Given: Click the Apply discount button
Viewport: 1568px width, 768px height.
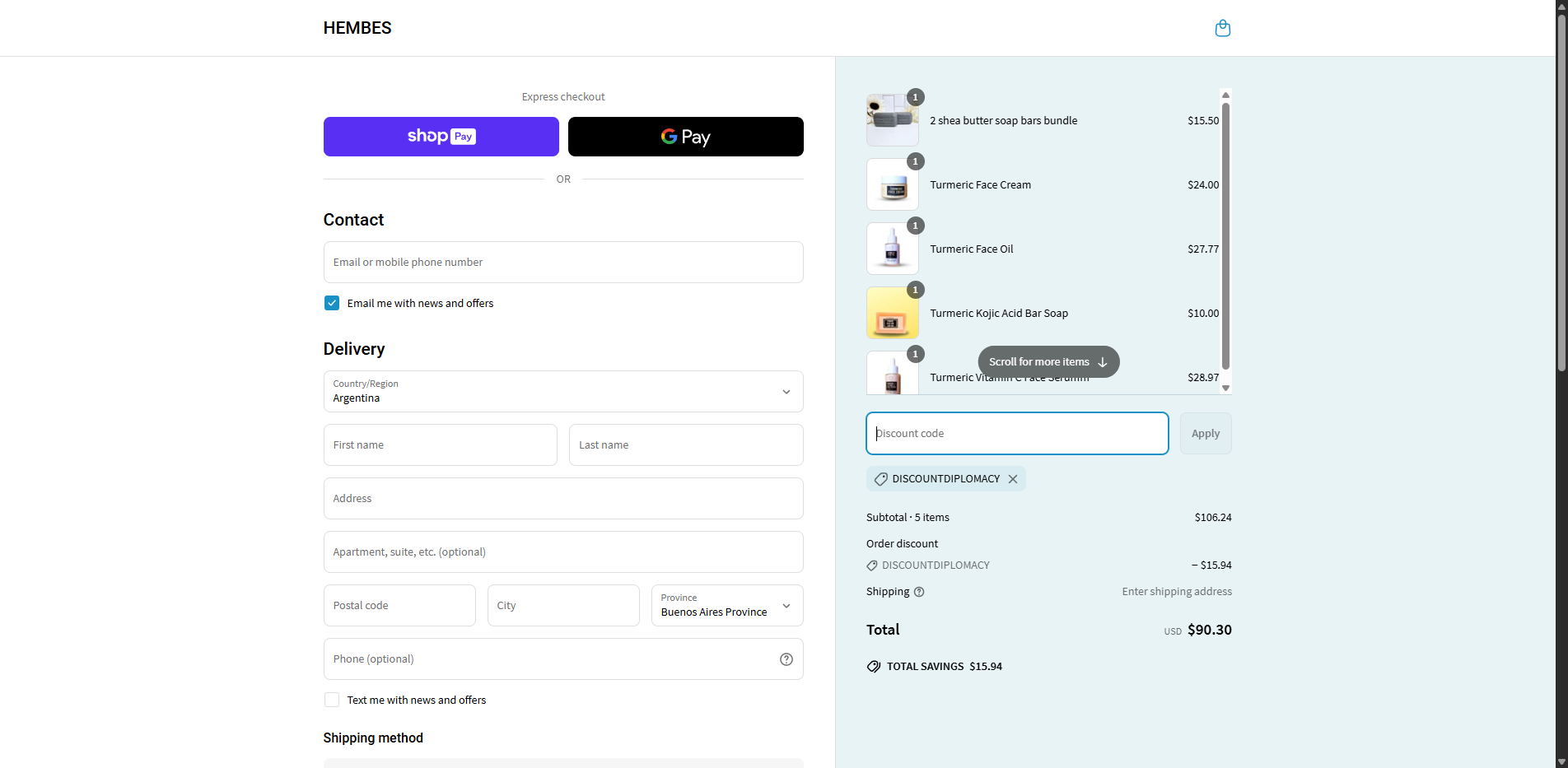Looking at the screenshot, I should tap(1206, 434).
